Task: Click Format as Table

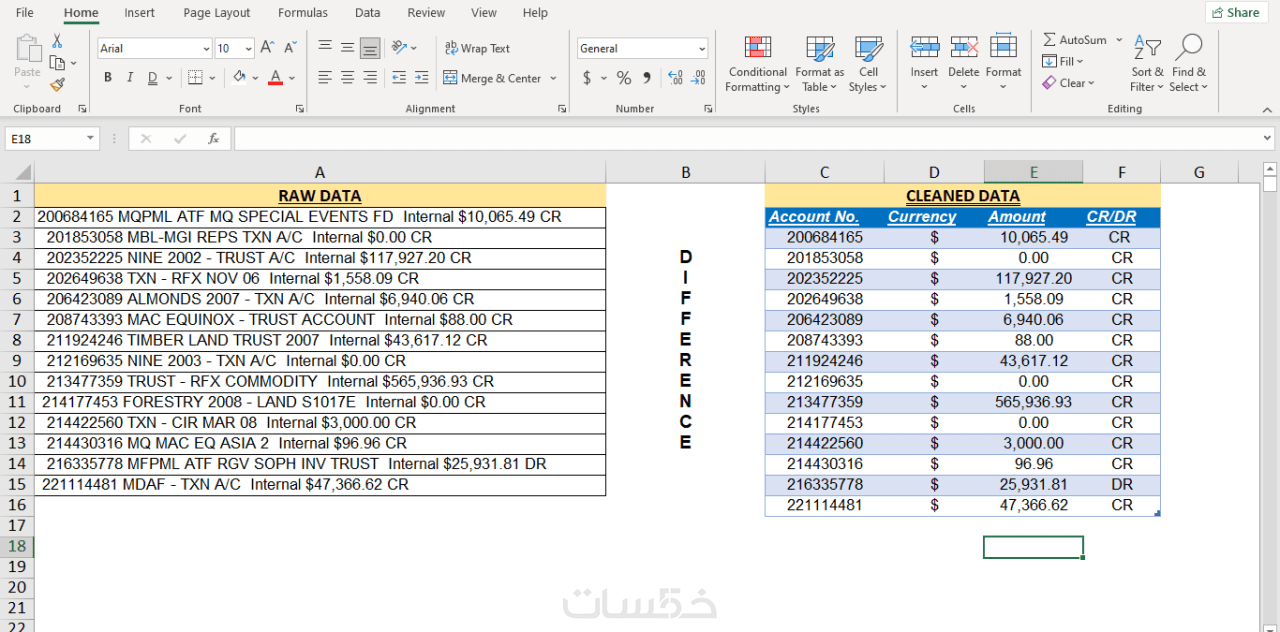Action: coord(820,64)
